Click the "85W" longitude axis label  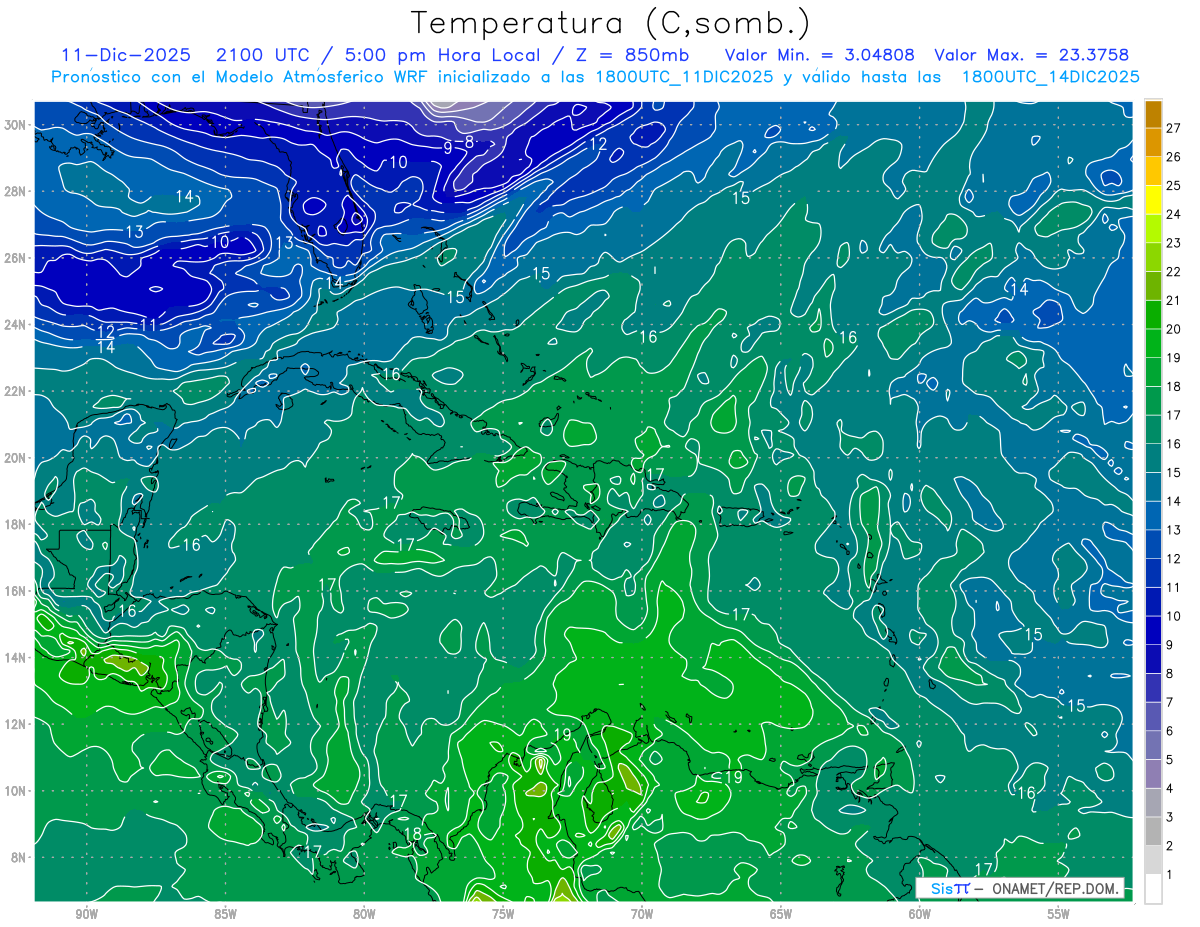tap(225, 914)
